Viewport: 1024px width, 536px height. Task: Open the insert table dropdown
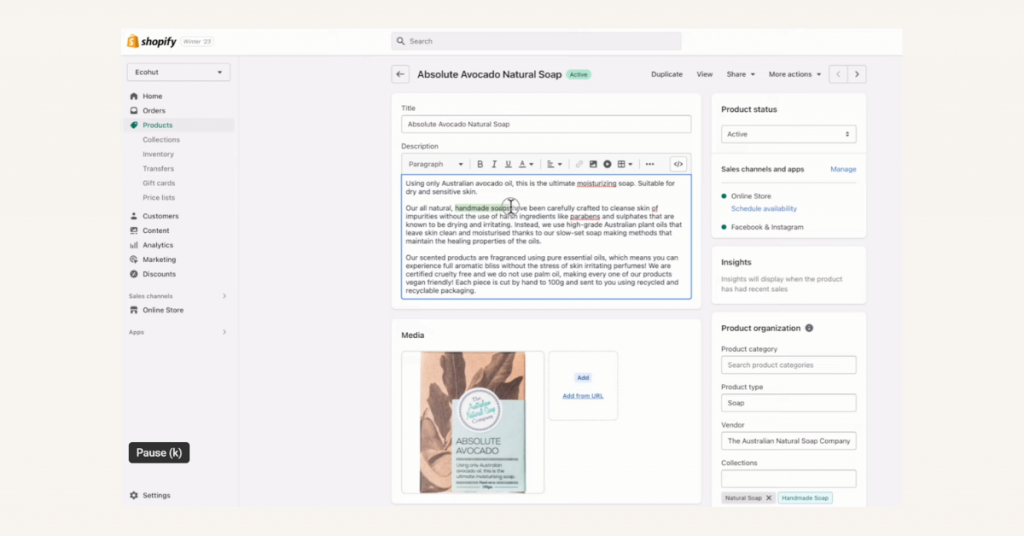(x=625, y=165)
